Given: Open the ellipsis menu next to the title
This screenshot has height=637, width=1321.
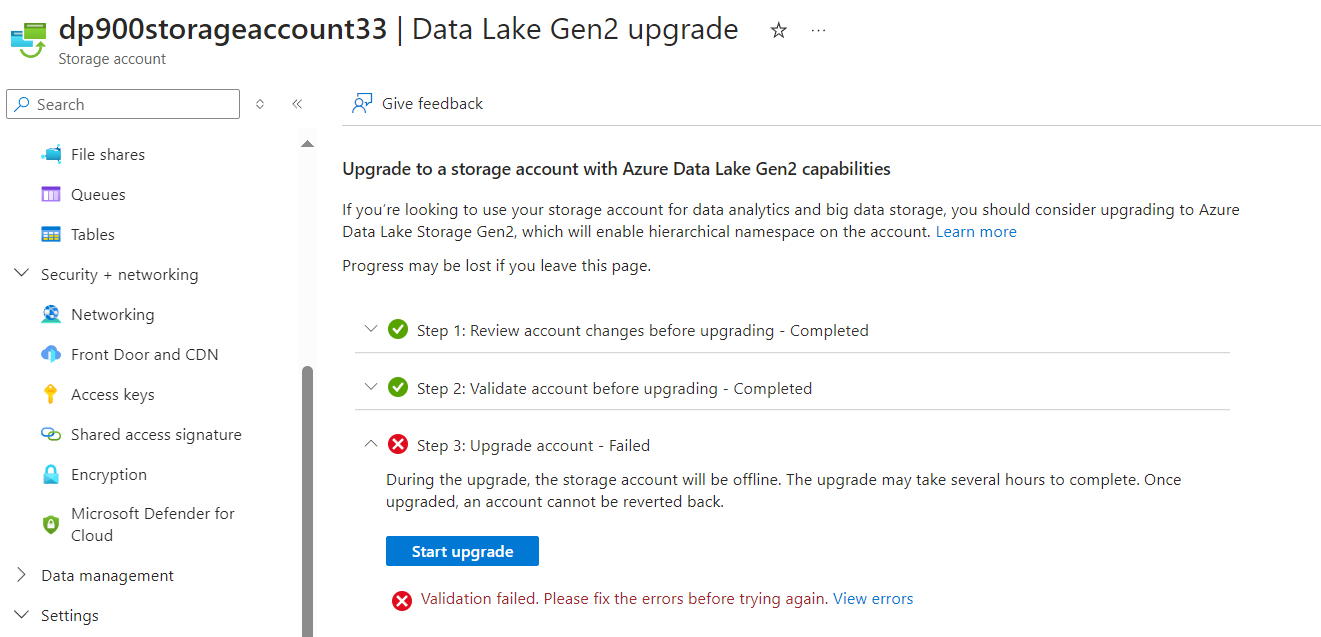Looking at the screenshot, I should [x=818, y=29].
